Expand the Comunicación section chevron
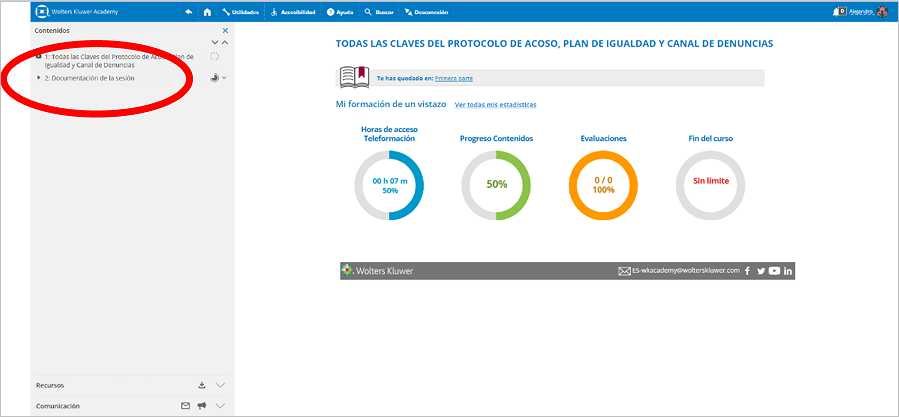 click(x=220, y=406)
